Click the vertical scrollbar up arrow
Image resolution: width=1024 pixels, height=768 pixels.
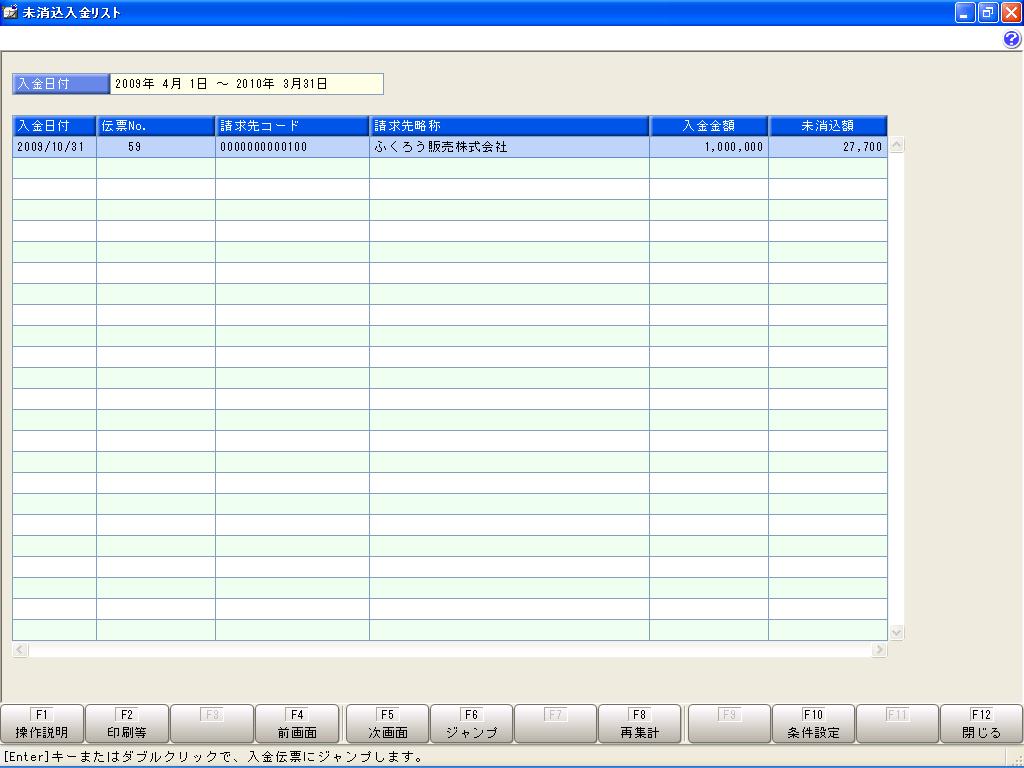(x=897, y=146)
